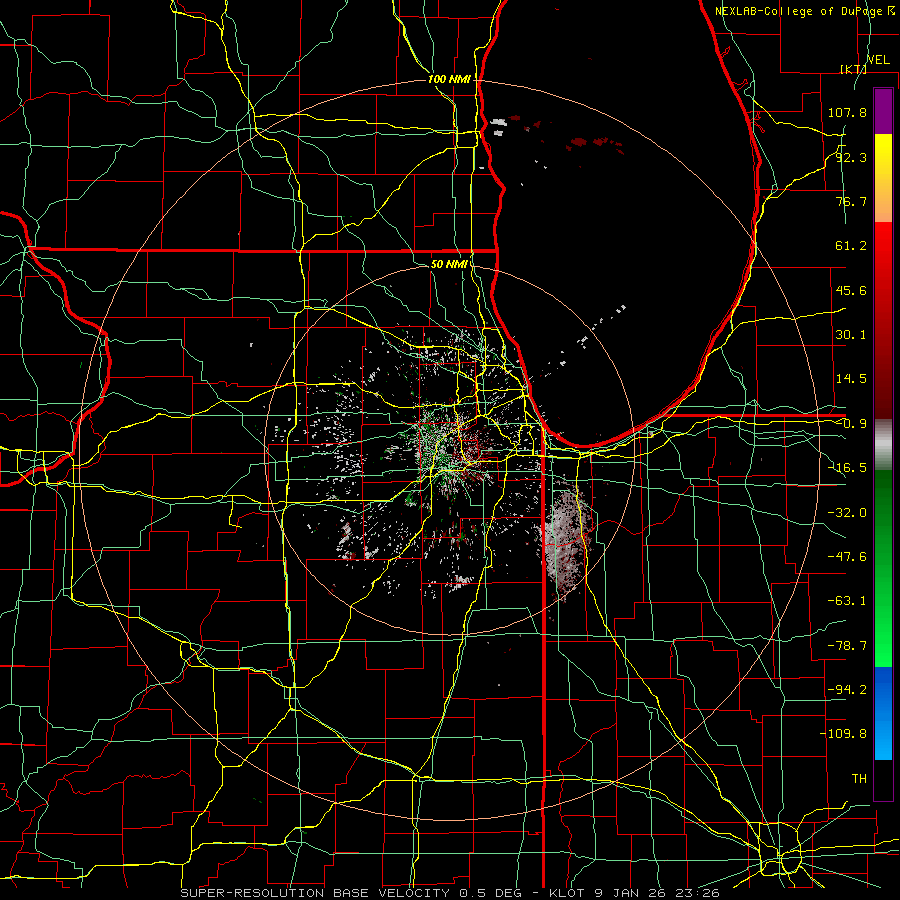Click the -63.1 value on velocity scale
Image resolution: width=900 pixels, height=900 pixels.
pyautogui.click(x=847, y=601)
